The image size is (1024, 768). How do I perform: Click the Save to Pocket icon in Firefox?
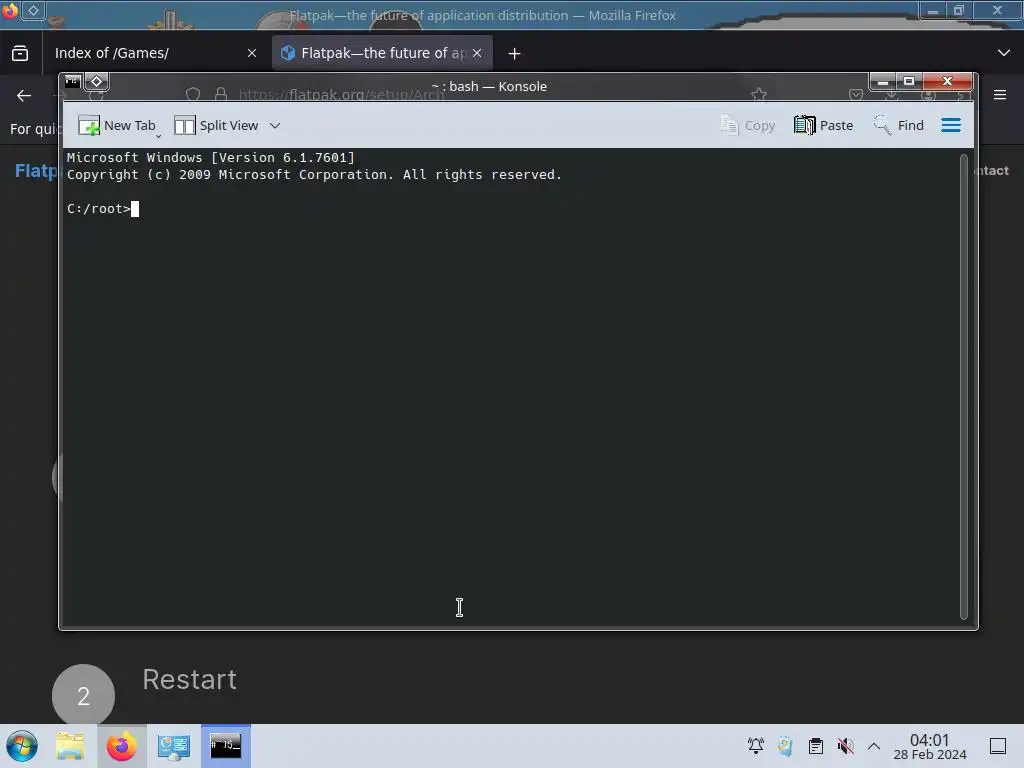click(856, 95)
